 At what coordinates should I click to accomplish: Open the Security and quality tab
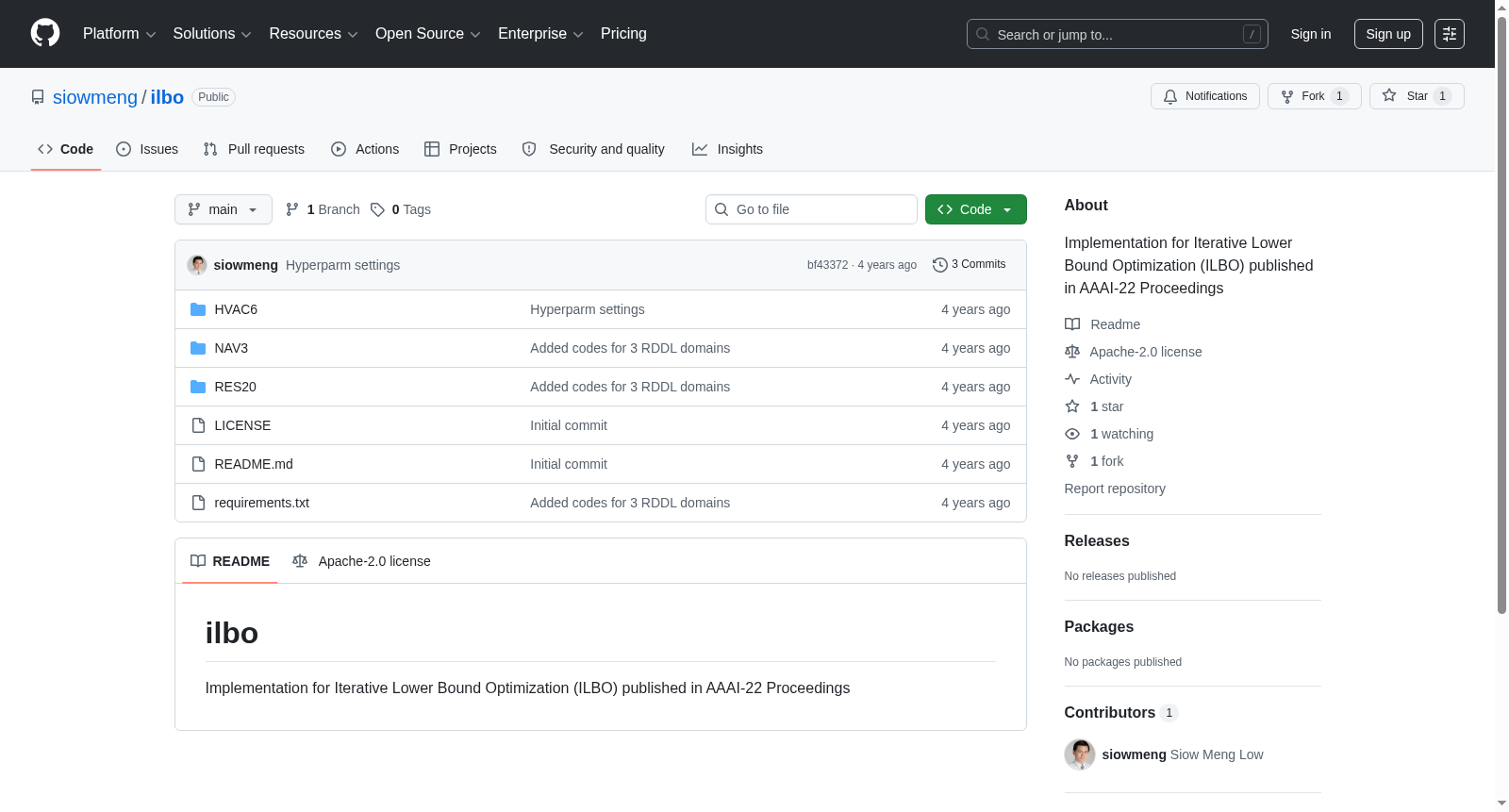pyautogui.click(x=593, y=149)
